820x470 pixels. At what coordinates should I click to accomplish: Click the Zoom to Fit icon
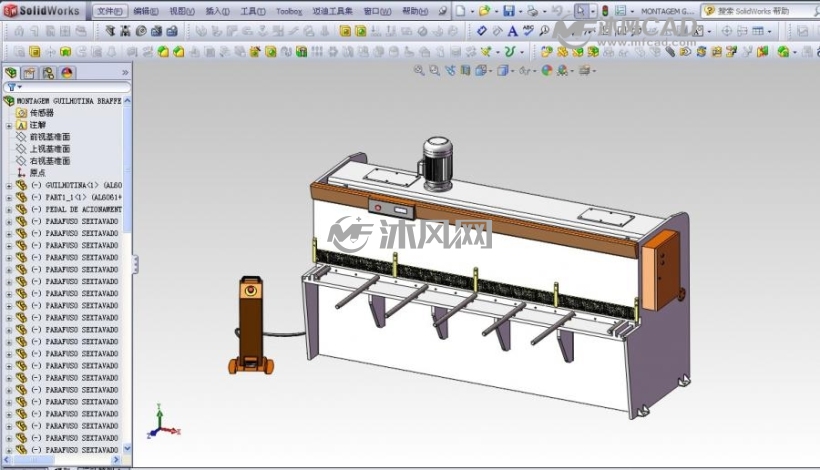click(x=418, y=70)
